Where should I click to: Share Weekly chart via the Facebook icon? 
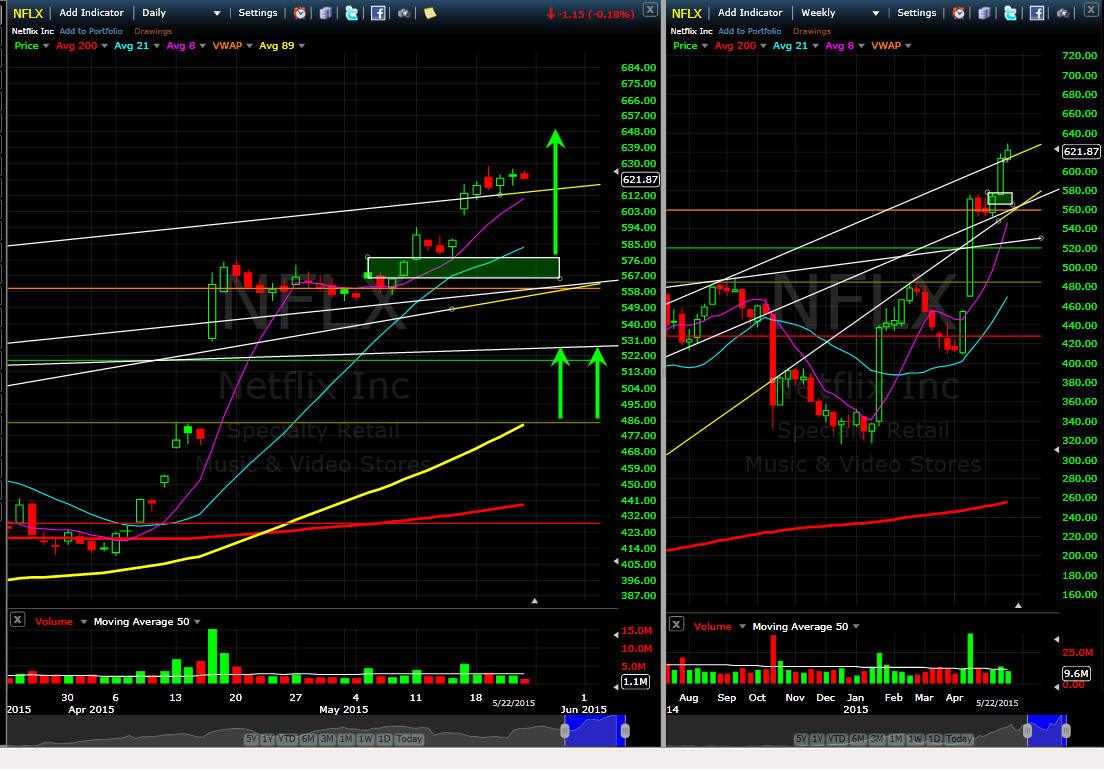1036,13
